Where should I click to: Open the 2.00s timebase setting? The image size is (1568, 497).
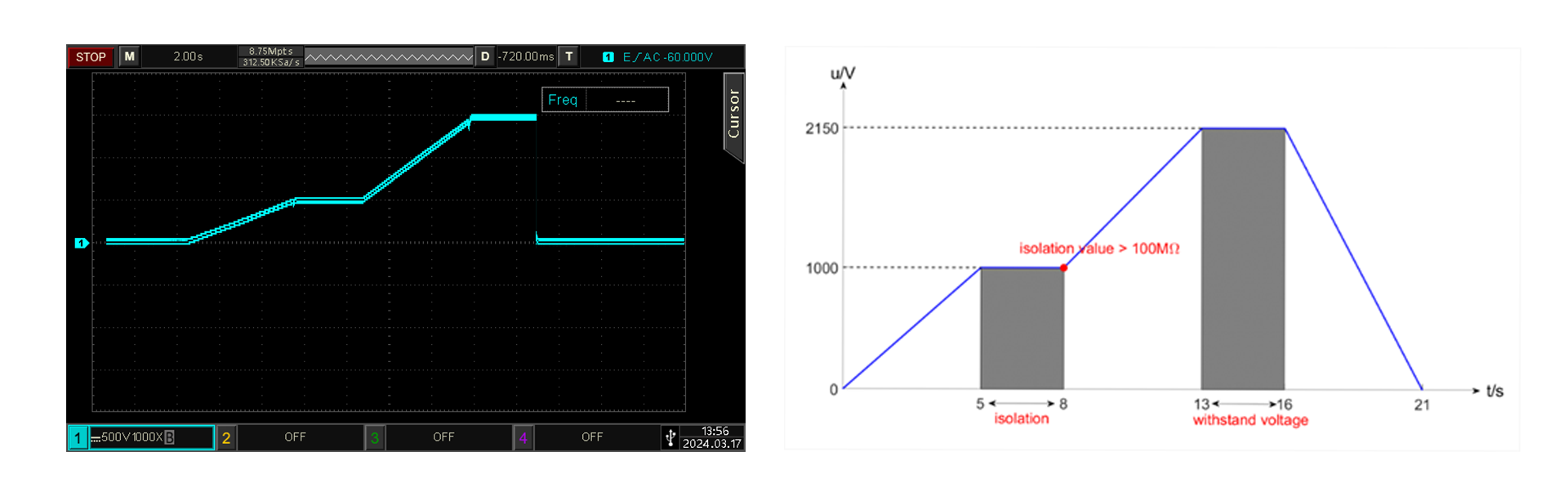click(x=188, y=56)
